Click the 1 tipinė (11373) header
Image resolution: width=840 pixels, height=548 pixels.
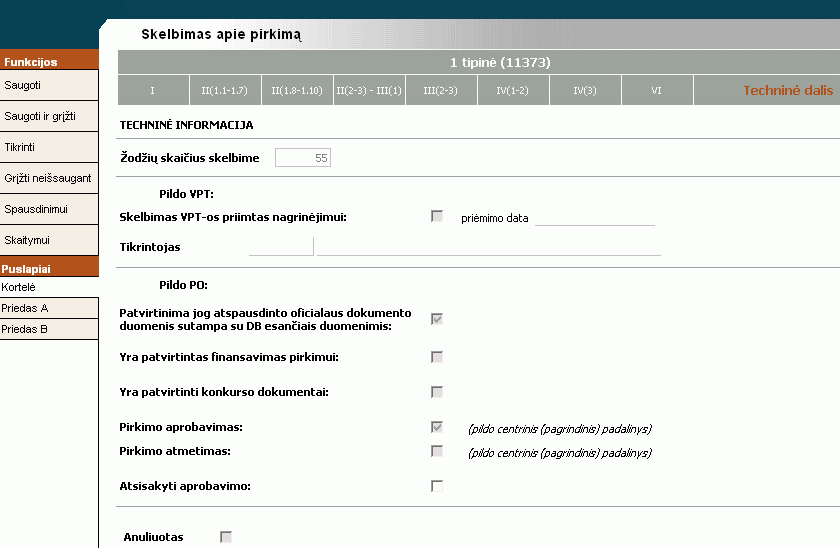point(500,62)
